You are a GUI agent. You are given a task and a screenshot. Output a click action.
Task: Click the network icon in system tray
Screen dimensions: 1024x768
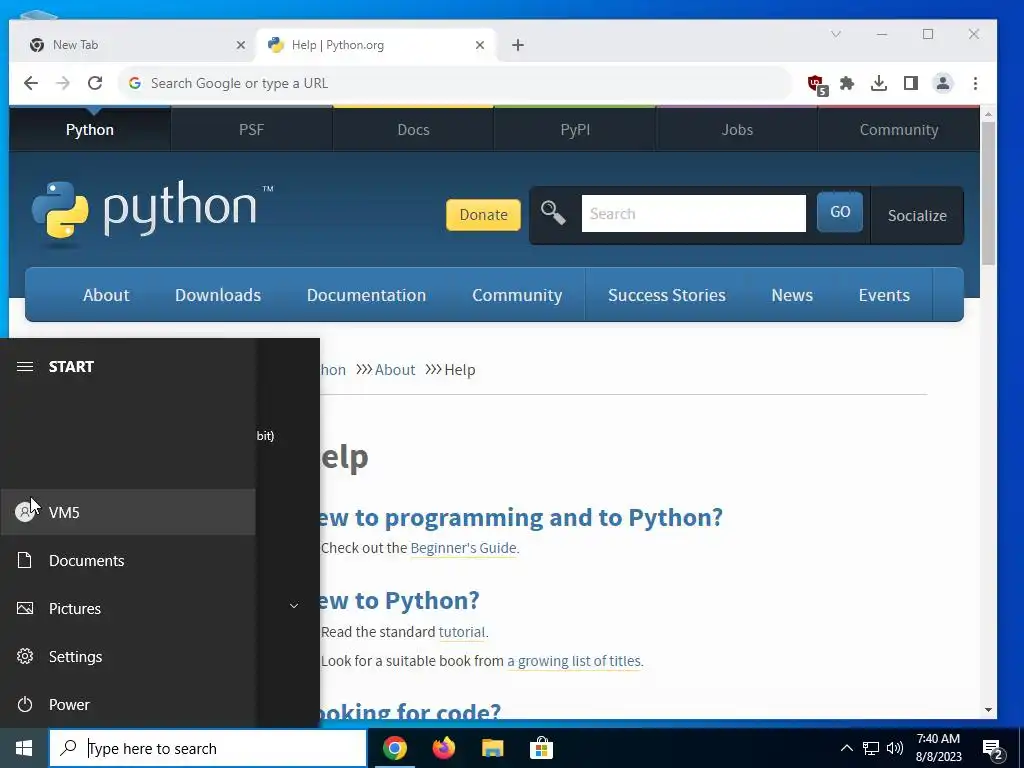pyautogui.click(x=871, y=748)
